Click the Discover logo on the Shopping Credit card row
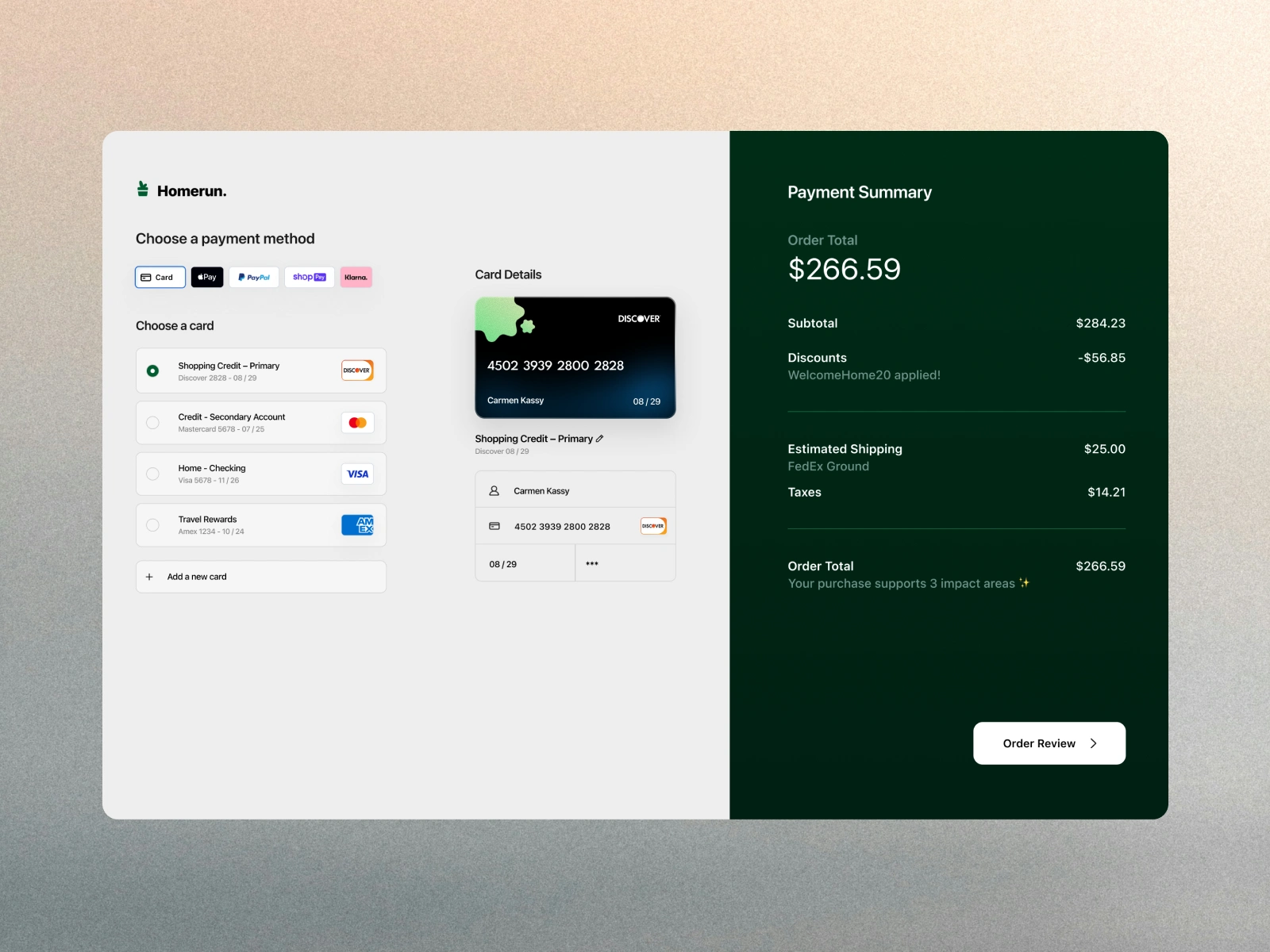This screenshot has width=1270, height=952. coord(357,370)
